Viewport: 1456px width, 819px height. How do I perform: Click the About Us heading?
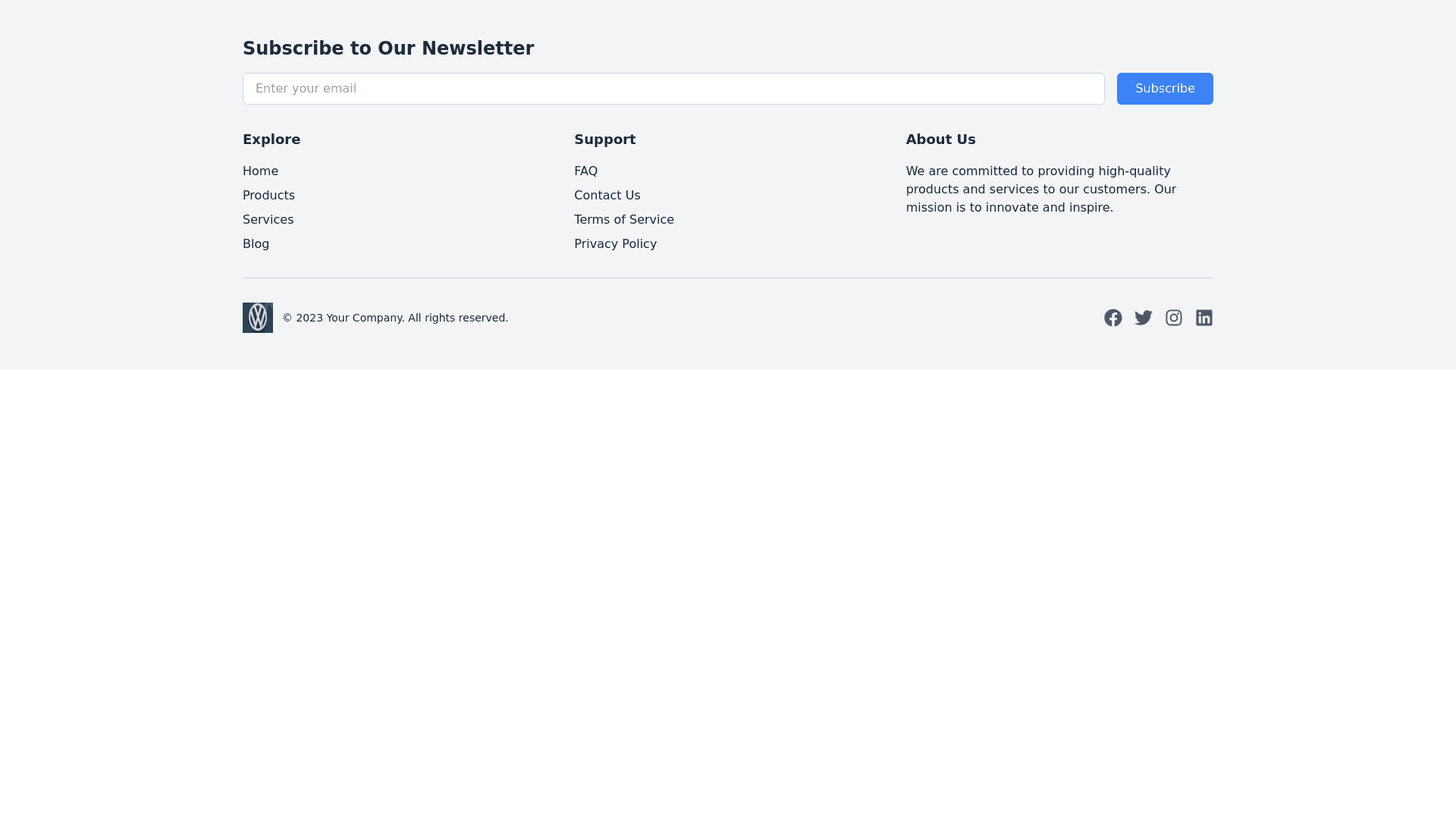940,140
